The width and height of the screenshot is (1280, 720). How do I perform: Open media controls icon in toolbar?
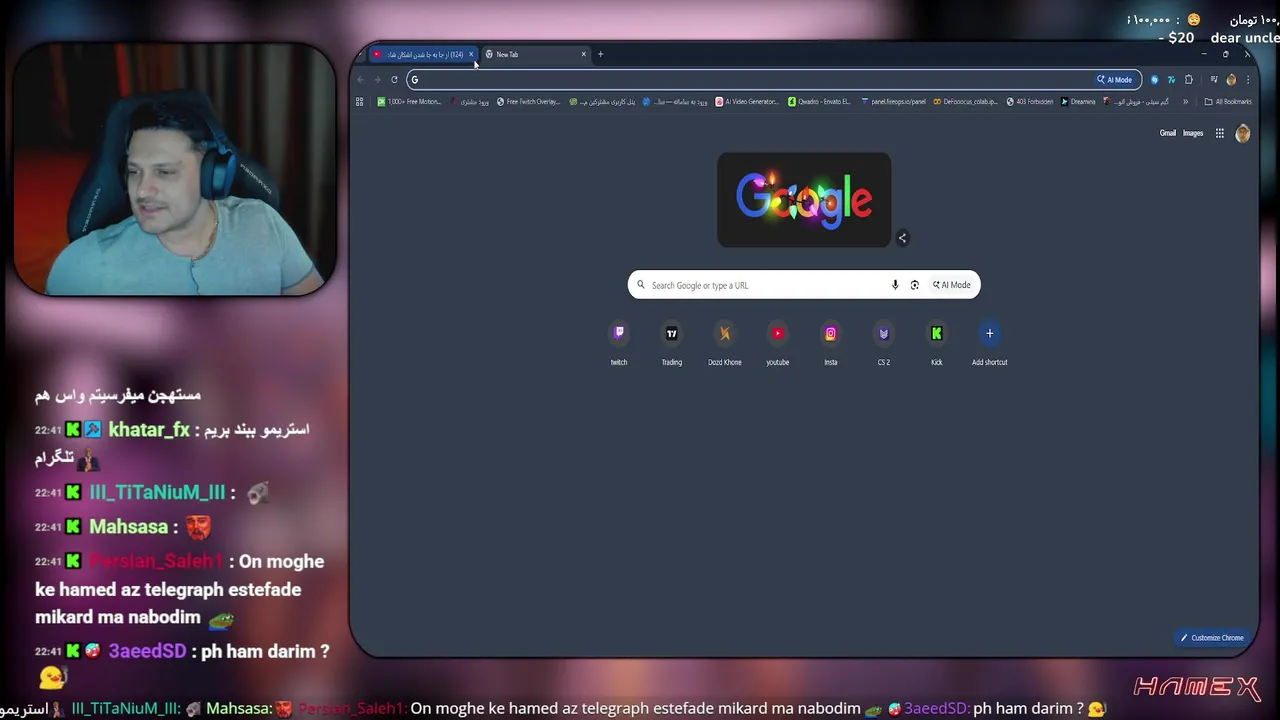(1214, 80)
